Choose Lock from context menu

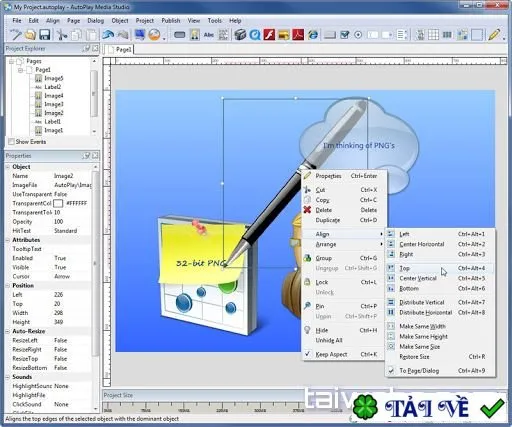click(x=344, y=282)
